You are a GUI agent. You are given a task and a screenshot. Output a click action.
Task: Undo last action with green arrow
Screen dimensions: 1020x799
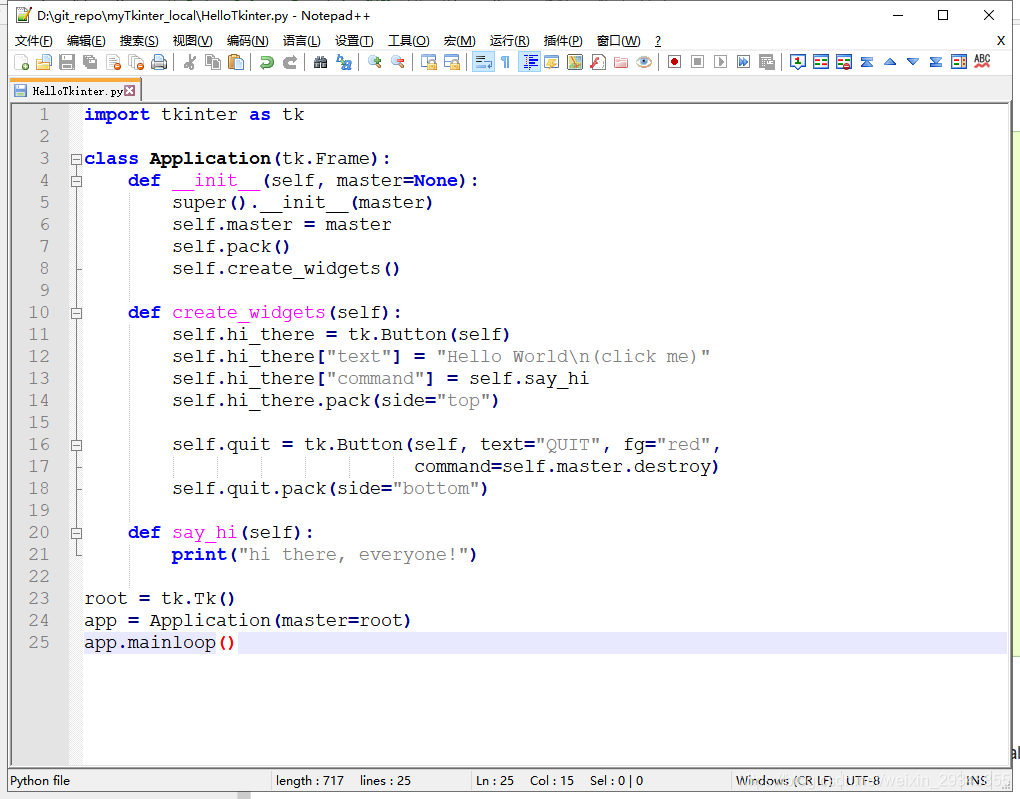267,62
